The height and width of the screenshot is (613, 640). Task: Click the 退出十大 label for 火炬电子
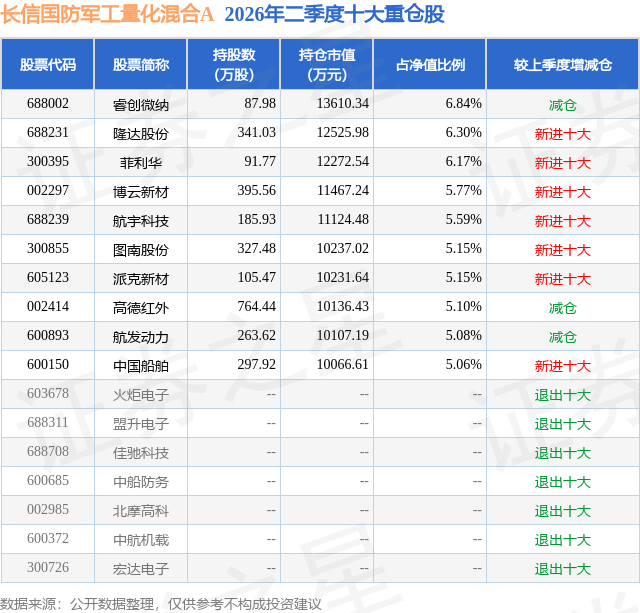point(563,395)
